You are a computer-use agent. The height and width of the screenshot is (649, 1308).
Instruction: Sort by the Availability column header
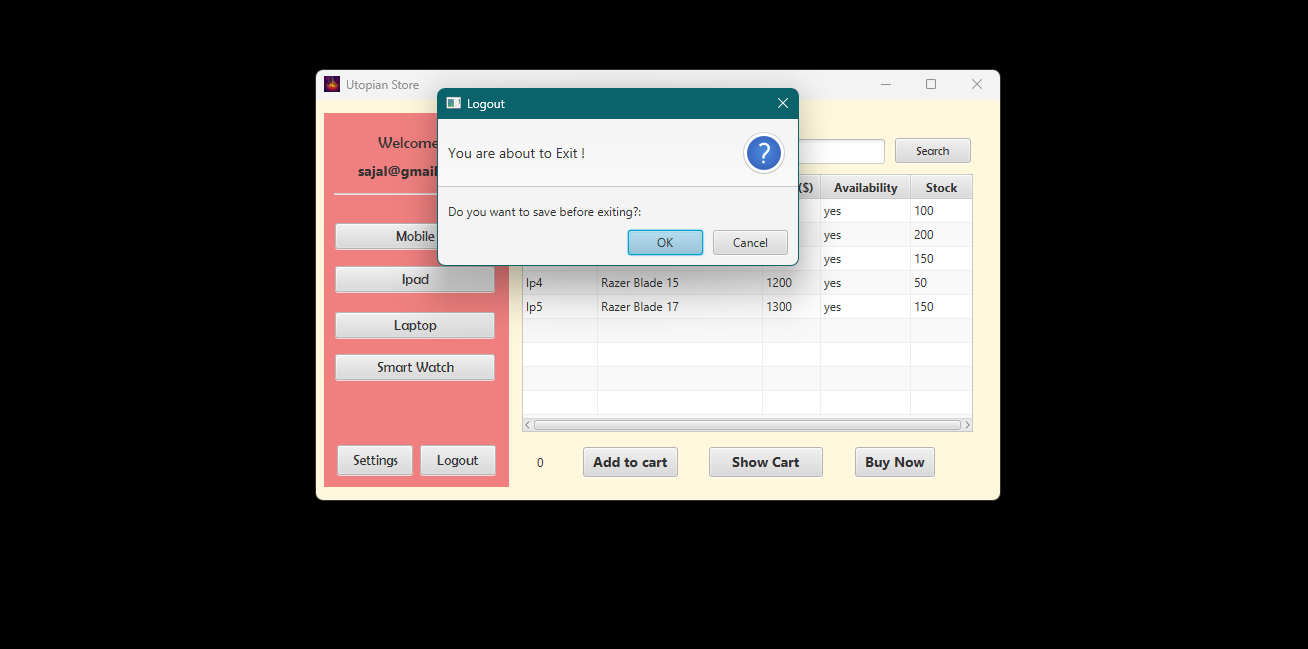(x=866, y=187)
